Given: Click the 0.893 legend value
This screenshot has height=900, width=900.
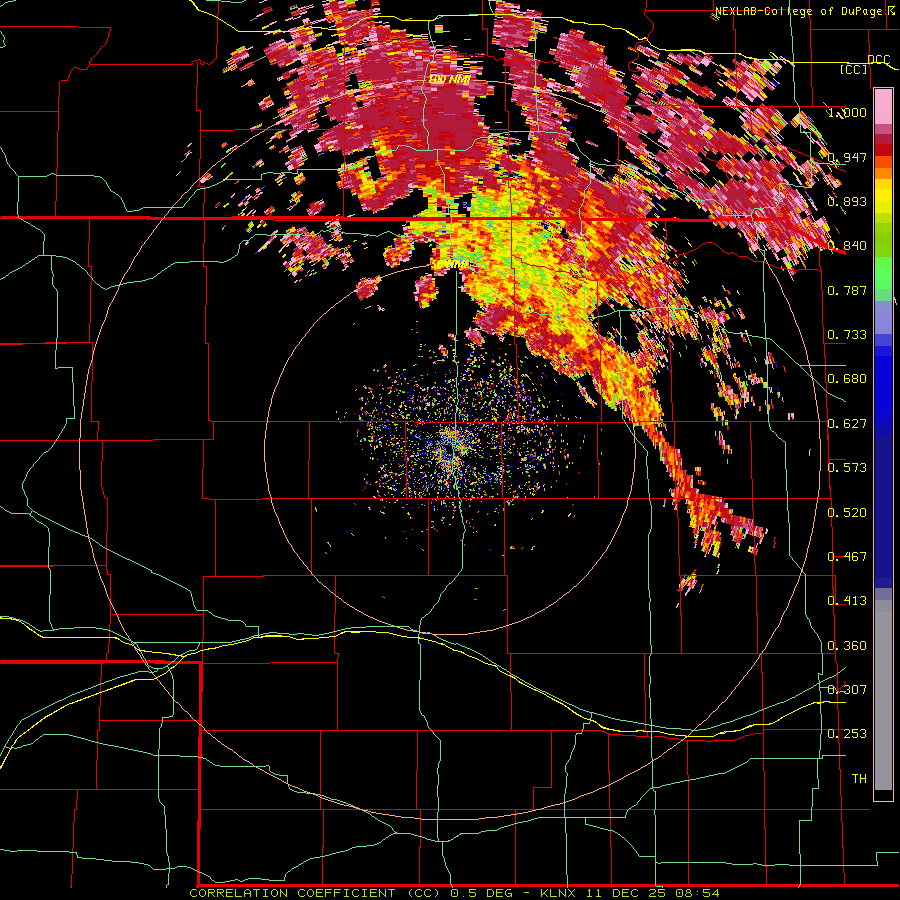Looking at the screenshot, I should pos(847,201).
